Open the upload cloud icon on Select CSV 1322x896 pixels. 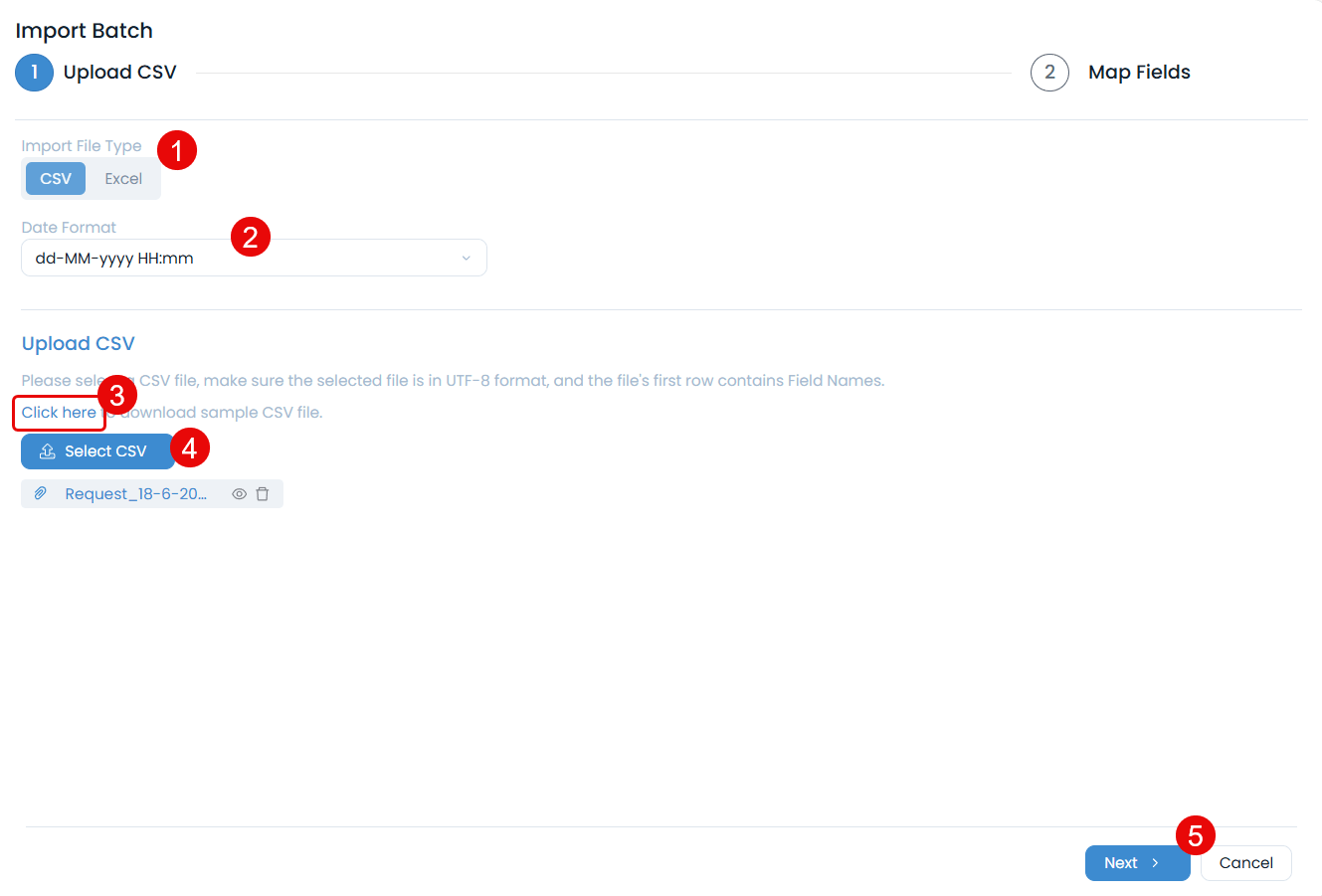[x=47, y=450]
